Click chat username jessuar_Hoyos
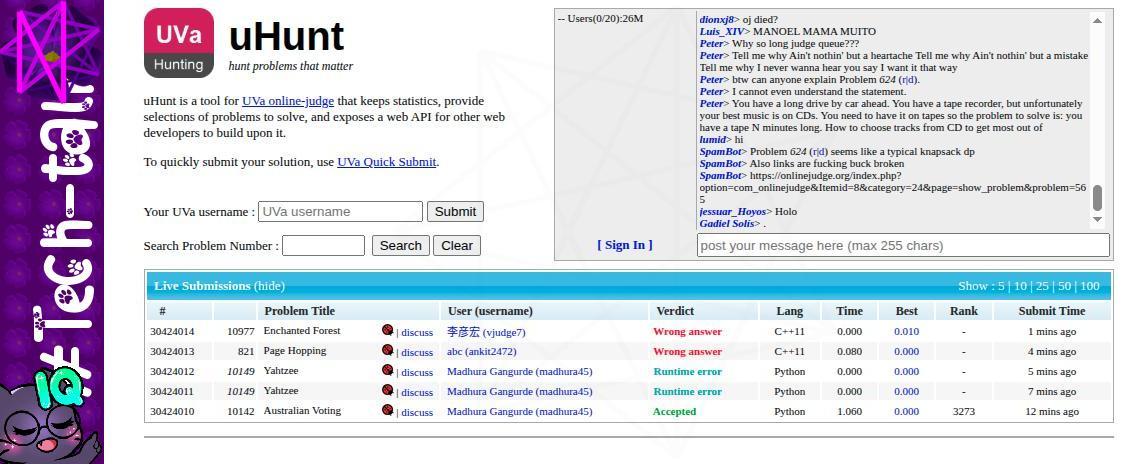Screen dimensions: 1146x464 [x=732, y=211]
